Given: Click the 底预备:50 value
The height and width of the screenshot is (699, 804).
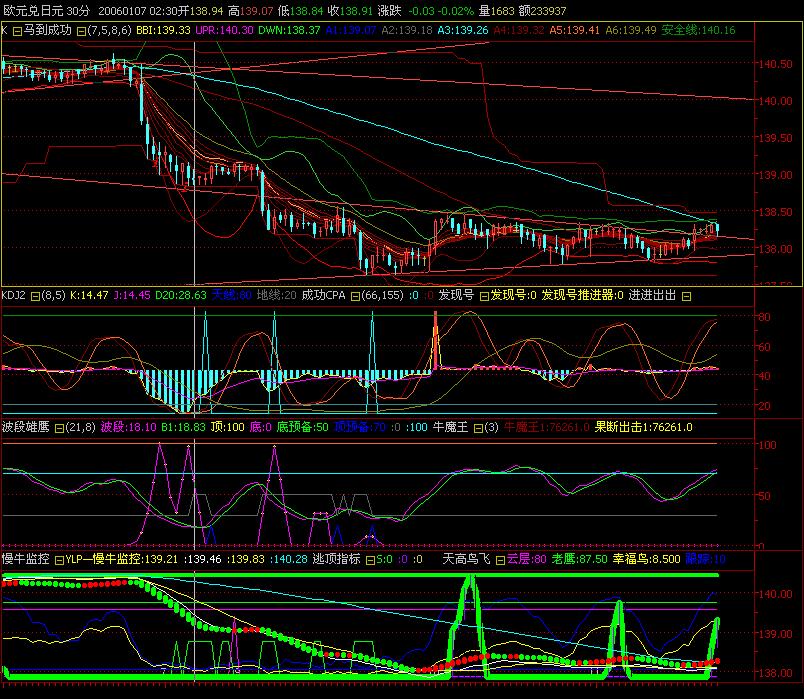Looking at the screenshot, I should [x=303, y=427].
